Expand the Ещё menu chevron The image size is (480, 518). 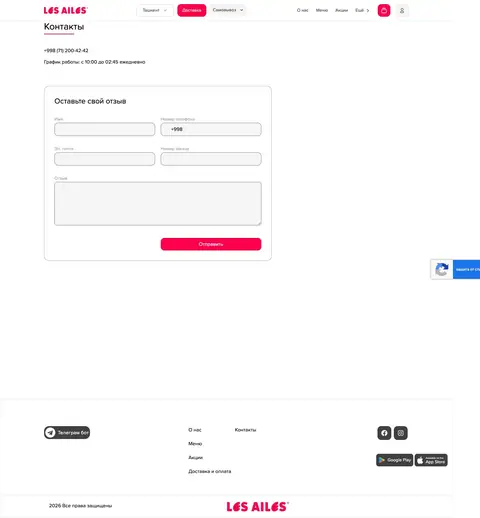click(x=368, y=11)
